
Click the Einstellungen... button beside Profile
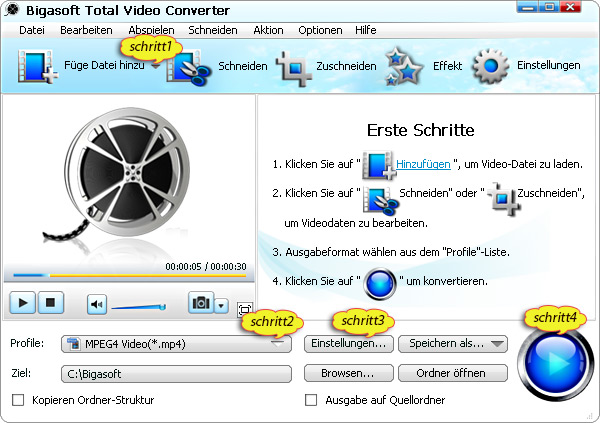tap(349, 343)
